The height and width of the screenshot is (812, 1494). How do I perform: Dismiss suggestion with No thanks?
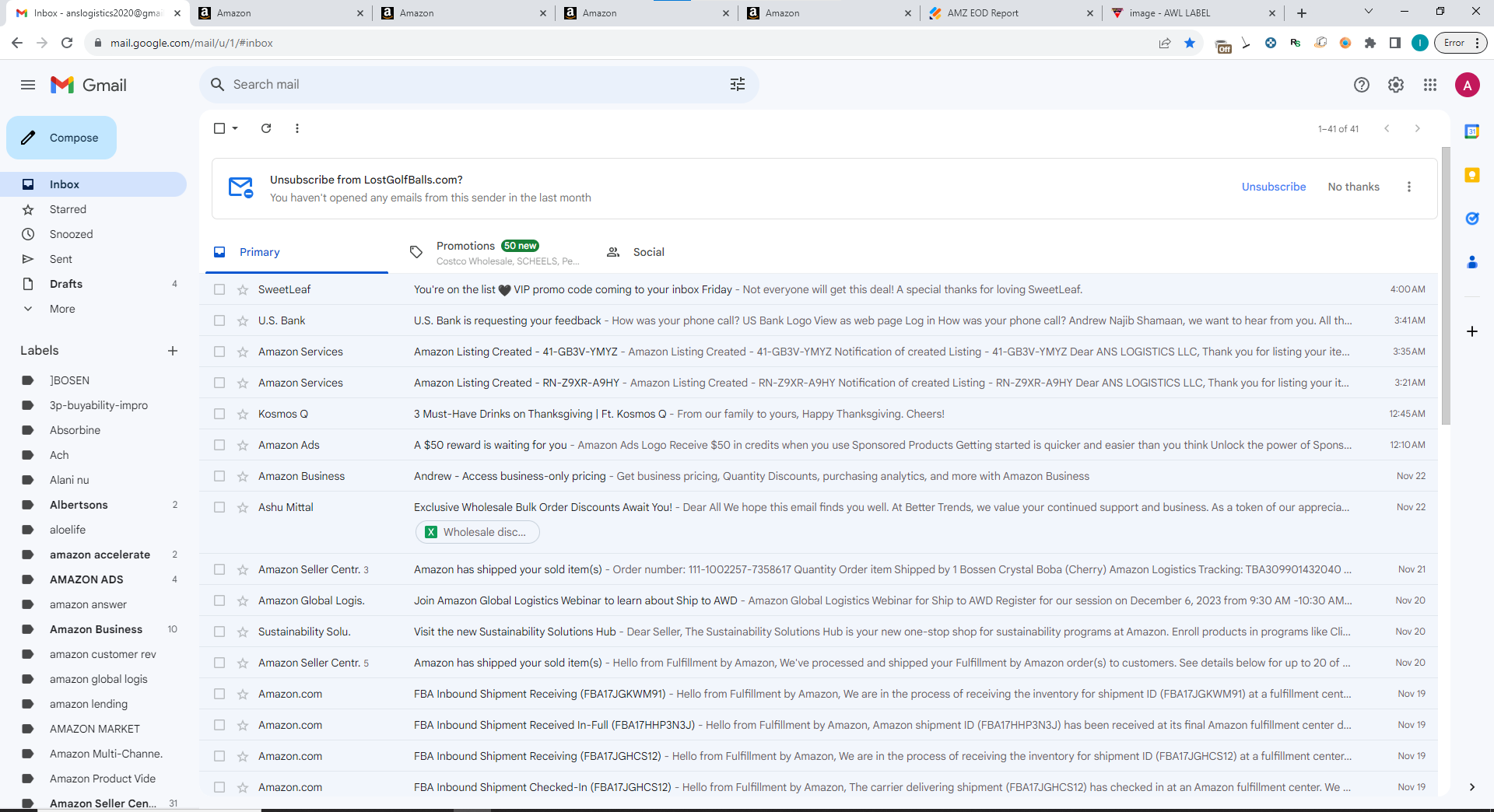[x=1353, y=187]
